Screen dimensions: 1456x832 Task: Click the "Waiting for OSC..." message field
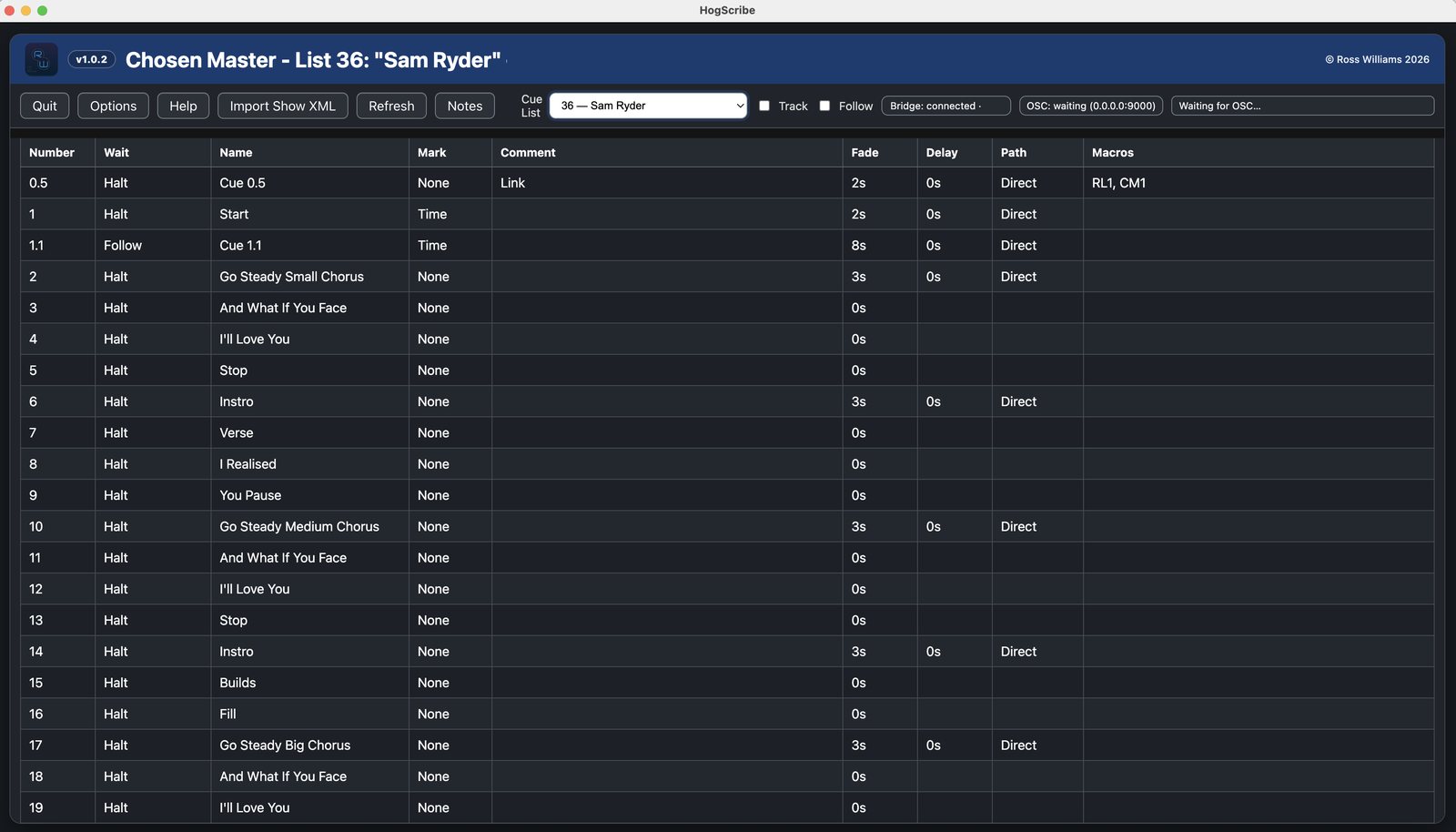click(1302, 106)
